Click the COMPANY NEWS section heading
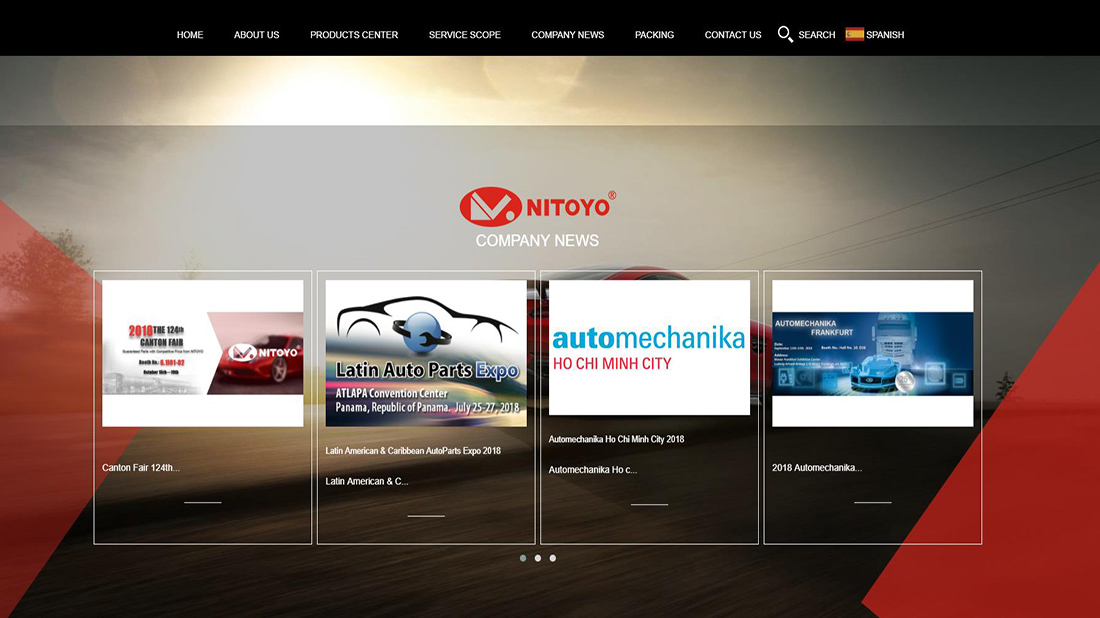Viewport: 1100px width, 618px height. (537, 241)
